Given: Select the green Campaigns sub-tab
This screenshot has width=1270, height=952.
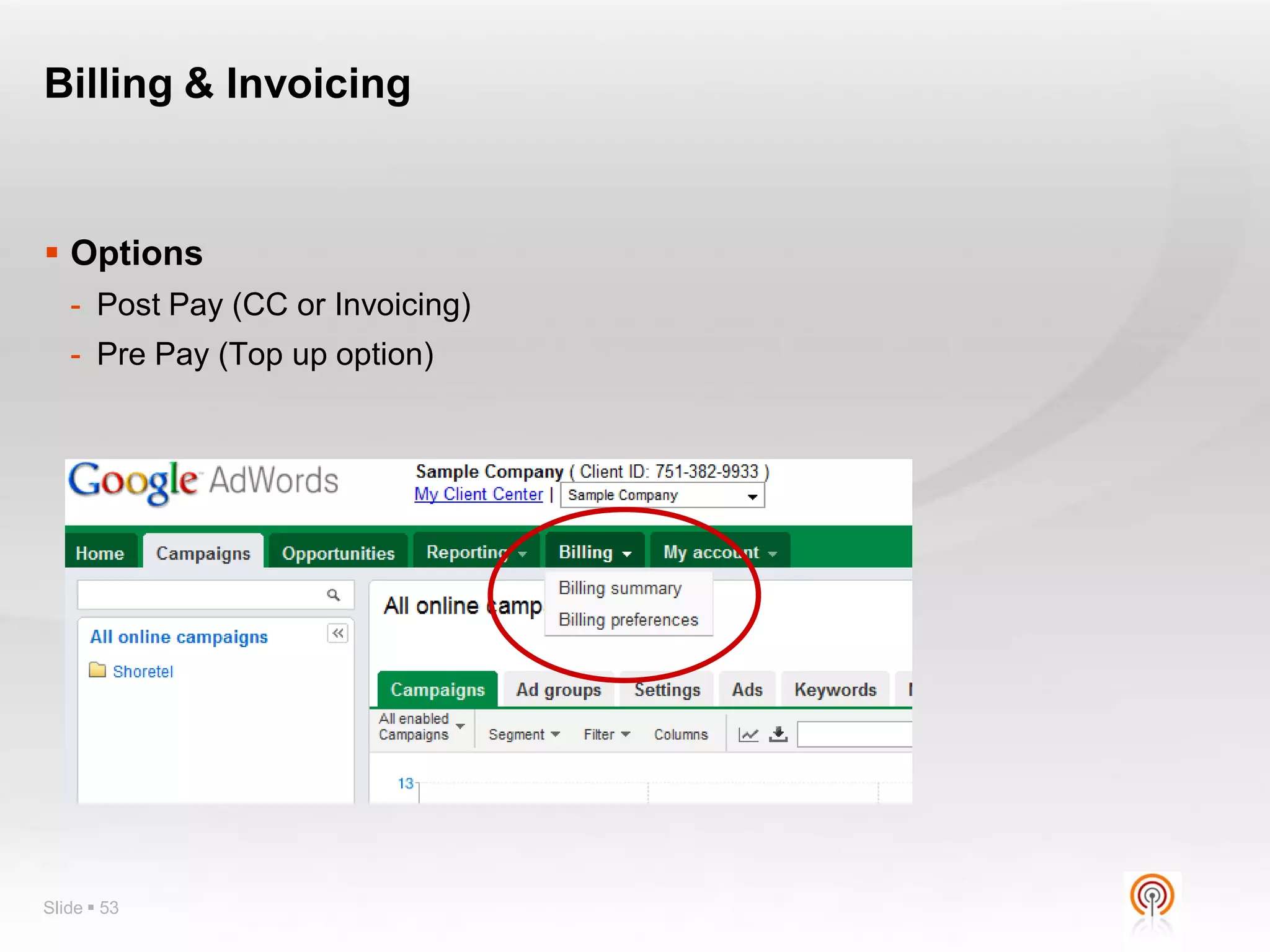Looking at the screenshot, I should pos(438,690).
